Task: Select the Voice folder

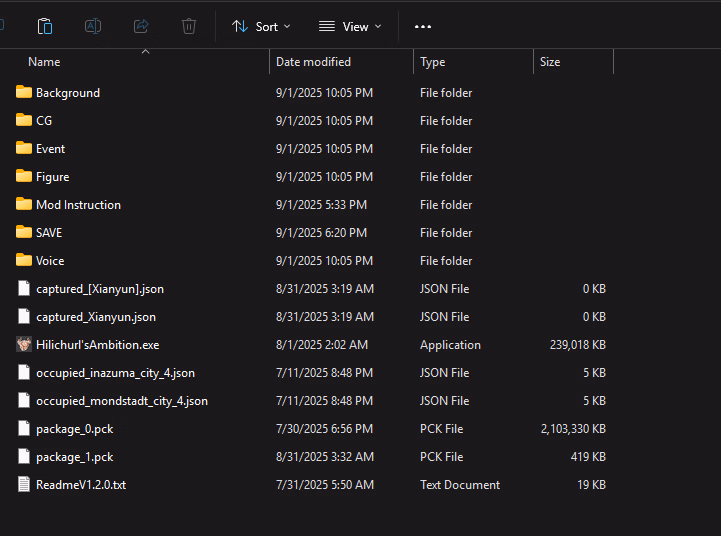Action: coord(50,261)
